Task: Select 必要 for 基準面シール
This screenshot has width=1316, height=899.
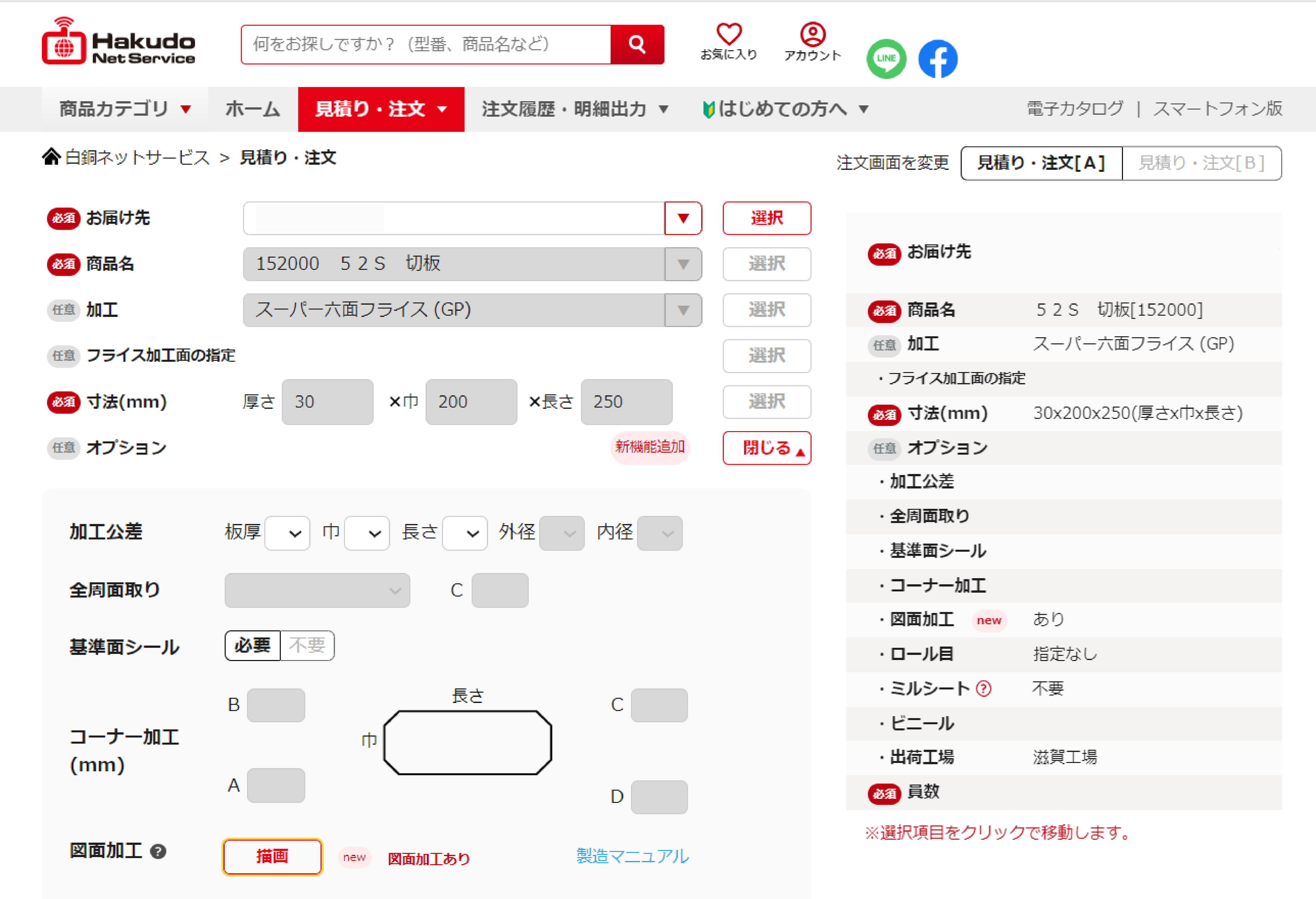Action: 252,645
